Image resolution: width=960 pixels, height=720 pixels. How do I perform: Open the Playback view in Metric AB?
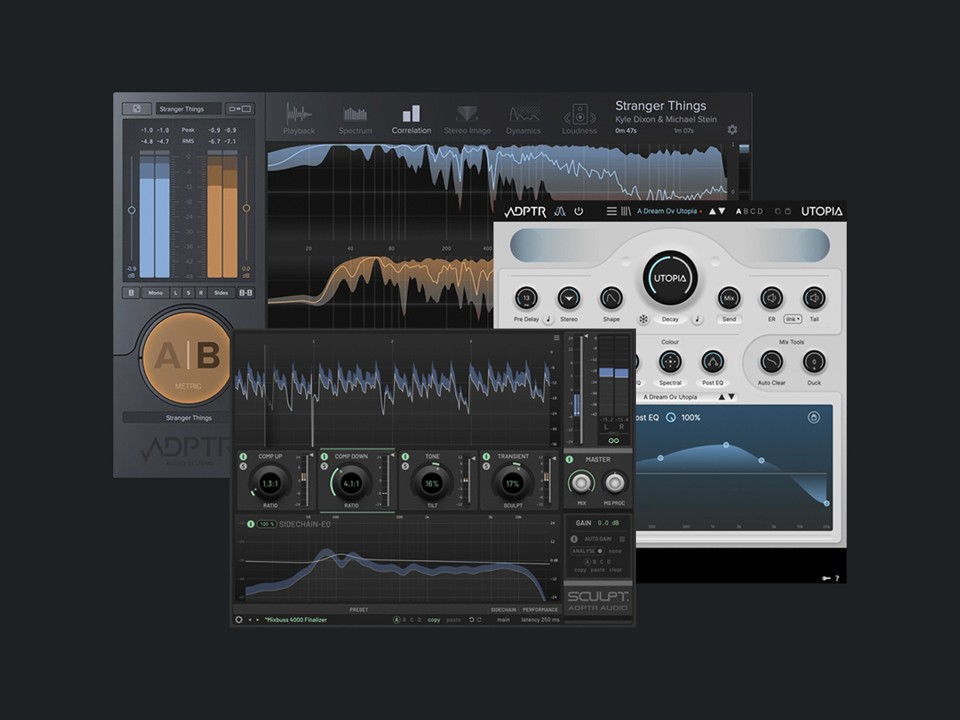click(299, 119)
